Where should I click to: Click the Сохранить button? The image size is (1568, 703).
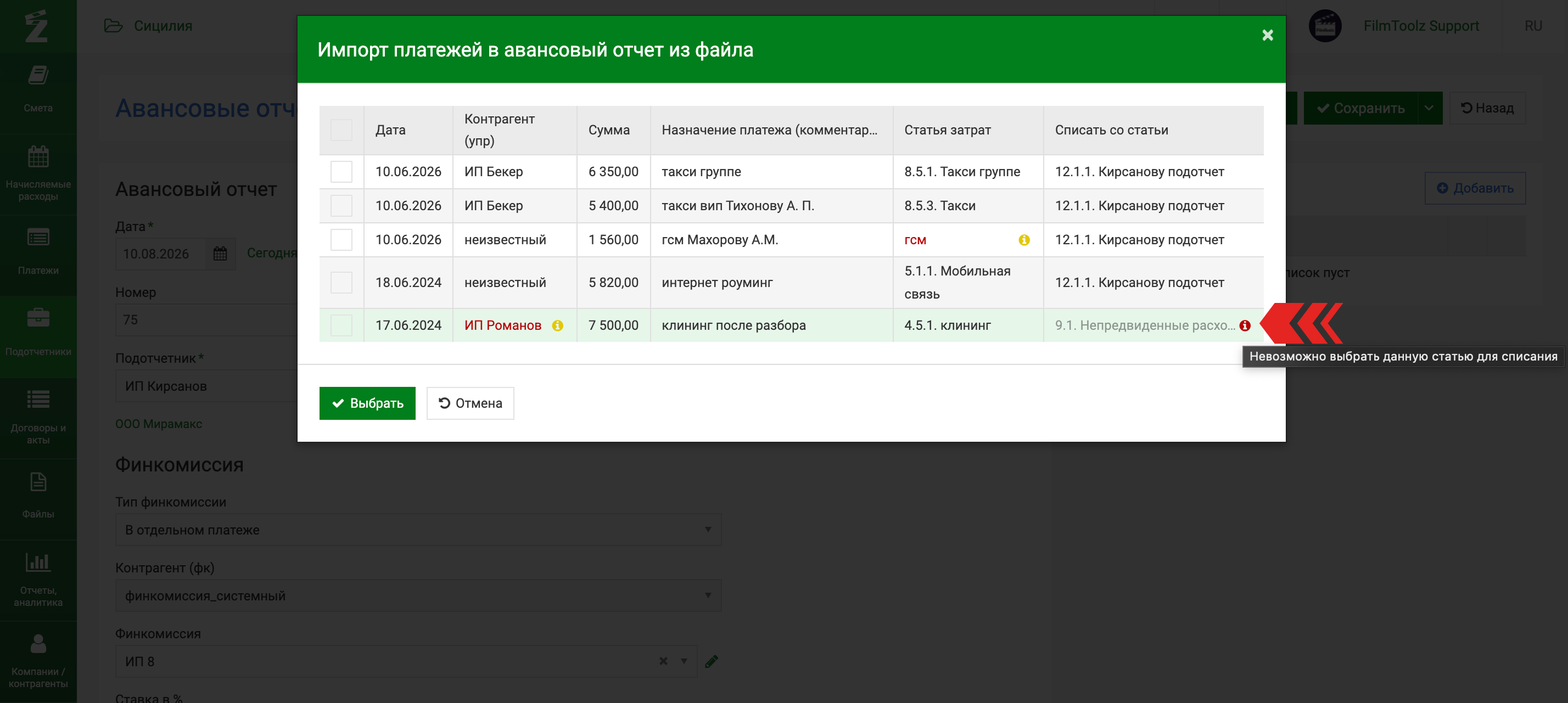(1360, 108)
